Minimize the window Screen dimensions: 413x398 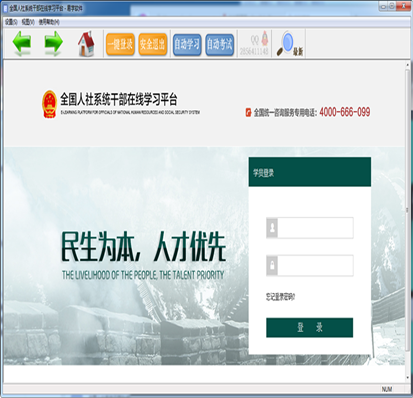383,6
